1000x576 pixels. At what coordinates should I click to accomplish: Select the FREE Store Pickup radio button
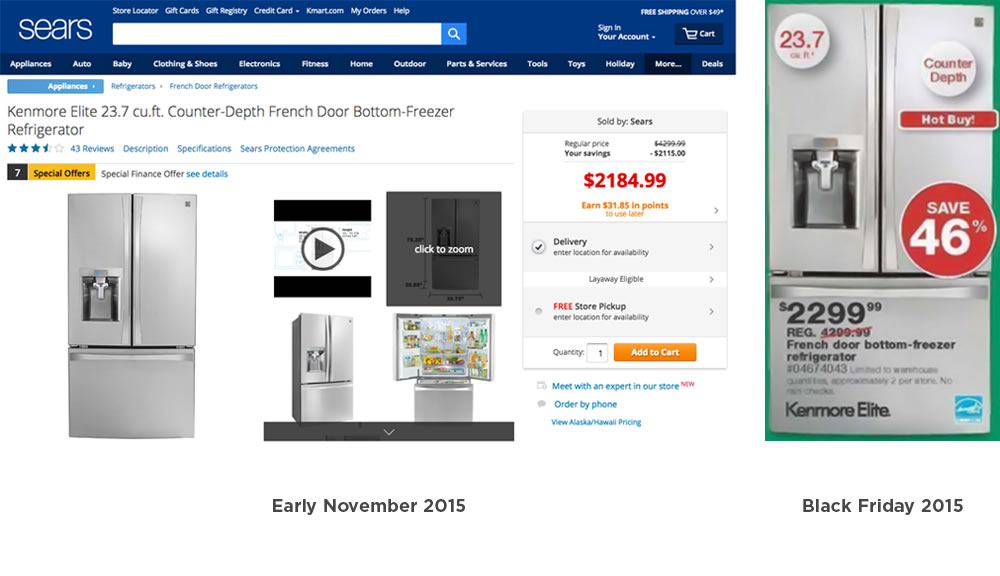coord(539,311)
